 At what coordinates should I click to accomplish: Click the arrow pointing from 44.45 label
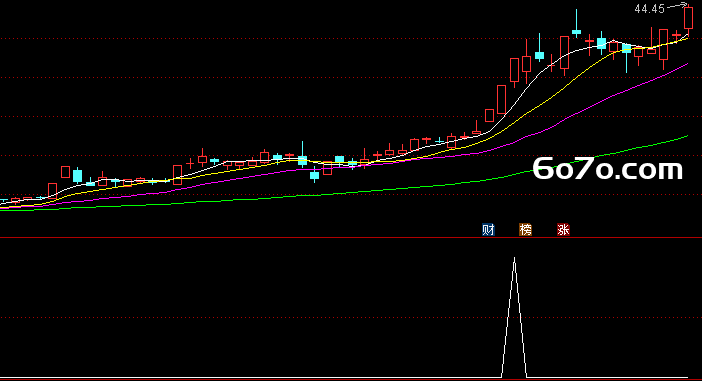(677, 6)
